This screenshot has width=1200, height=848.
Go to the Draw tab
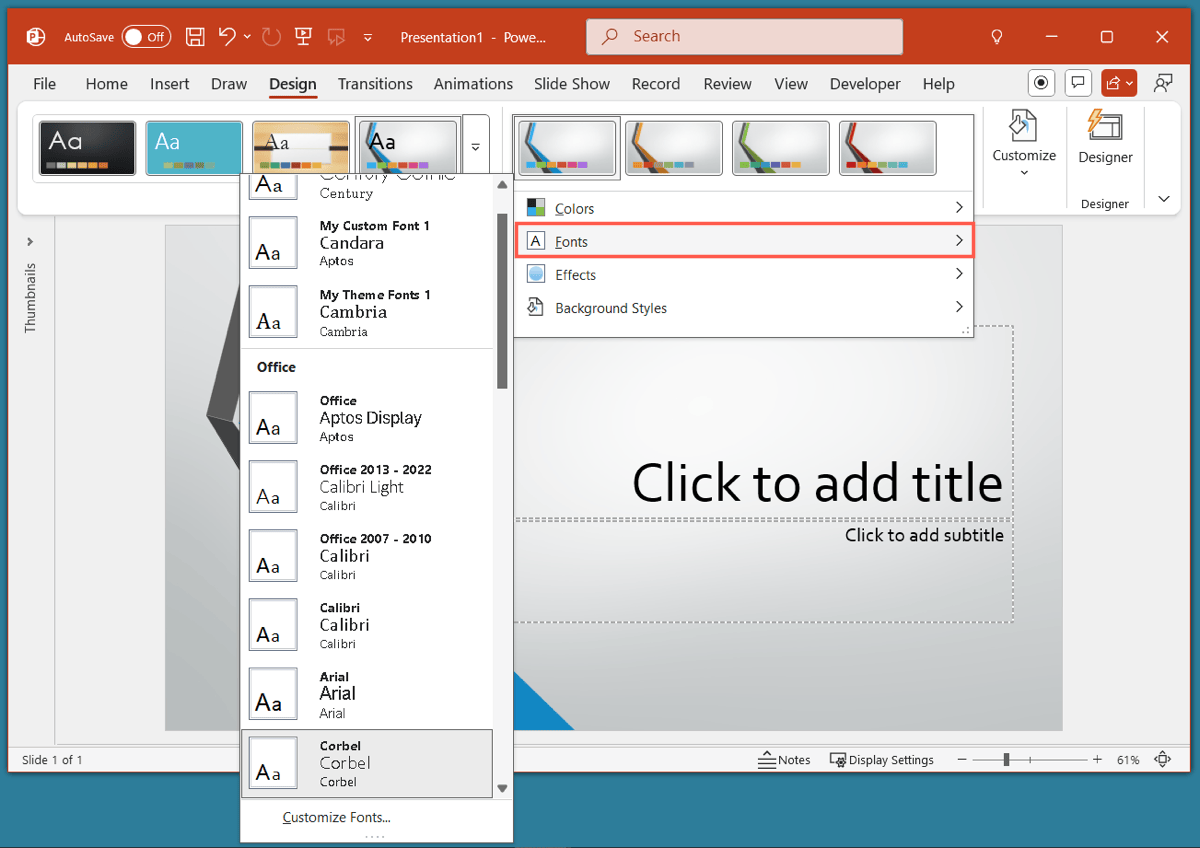tap(229, 84)
